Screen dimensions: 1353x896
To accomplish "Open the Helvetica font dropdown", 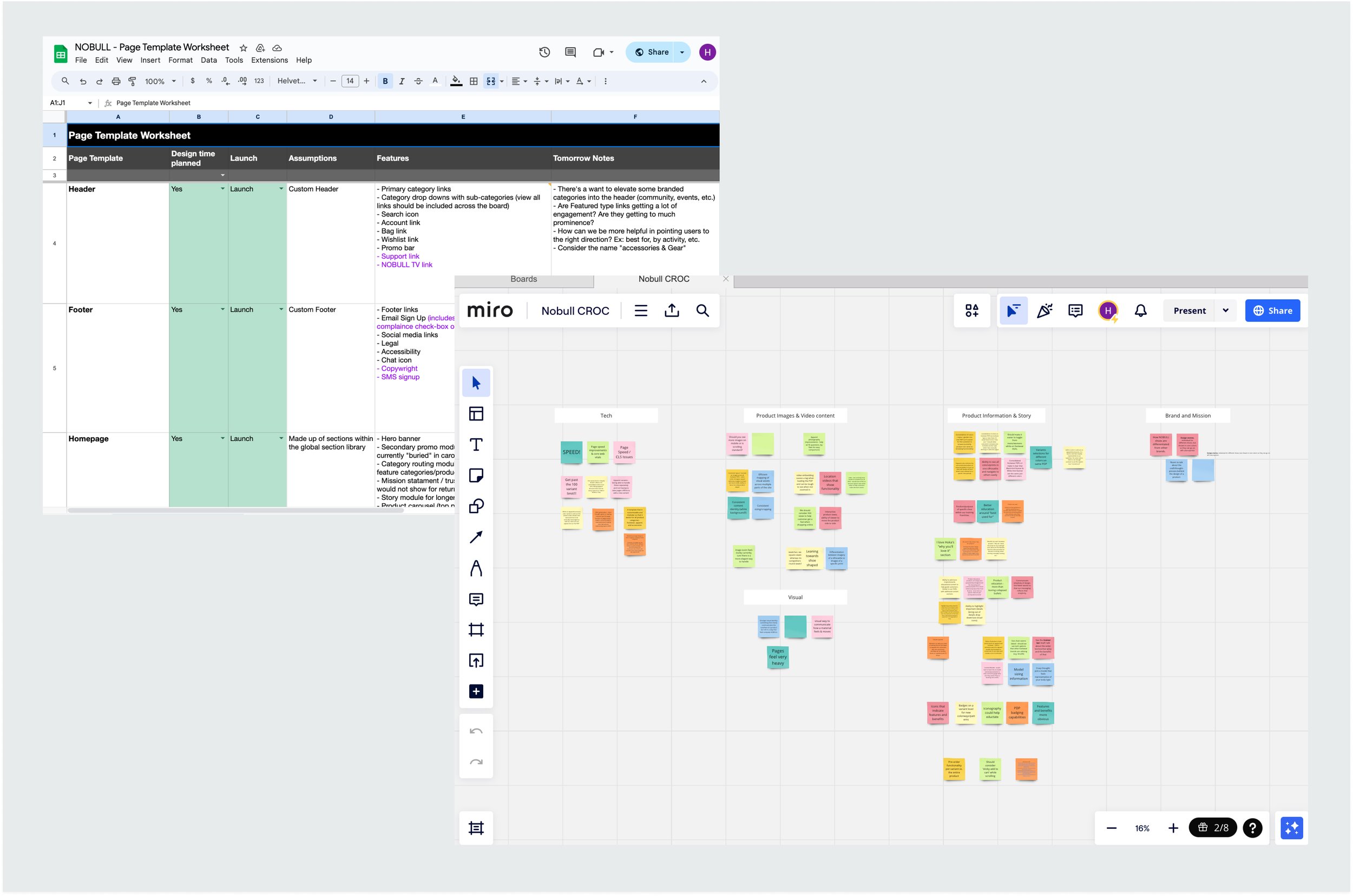I will point(297,81).
